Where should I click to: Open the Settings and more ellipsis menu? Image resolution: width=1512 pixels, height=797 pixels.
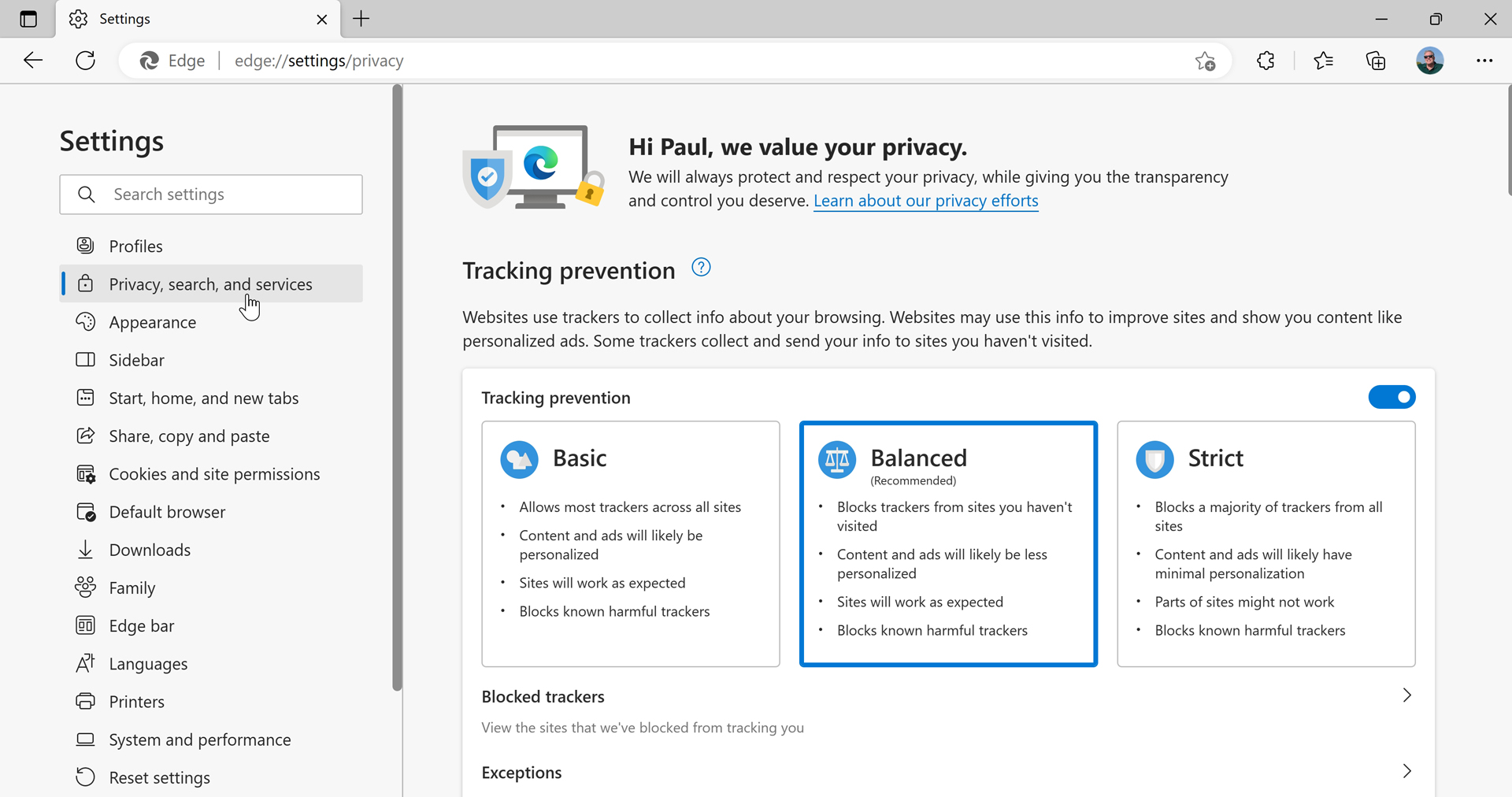click(x=1484, y=61)
